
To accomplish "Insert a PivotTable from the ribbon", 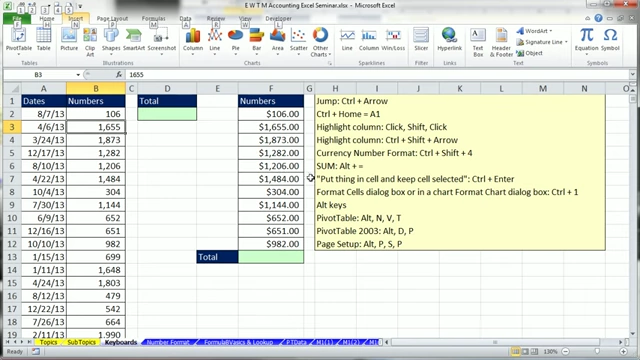I will pos(19,41).
